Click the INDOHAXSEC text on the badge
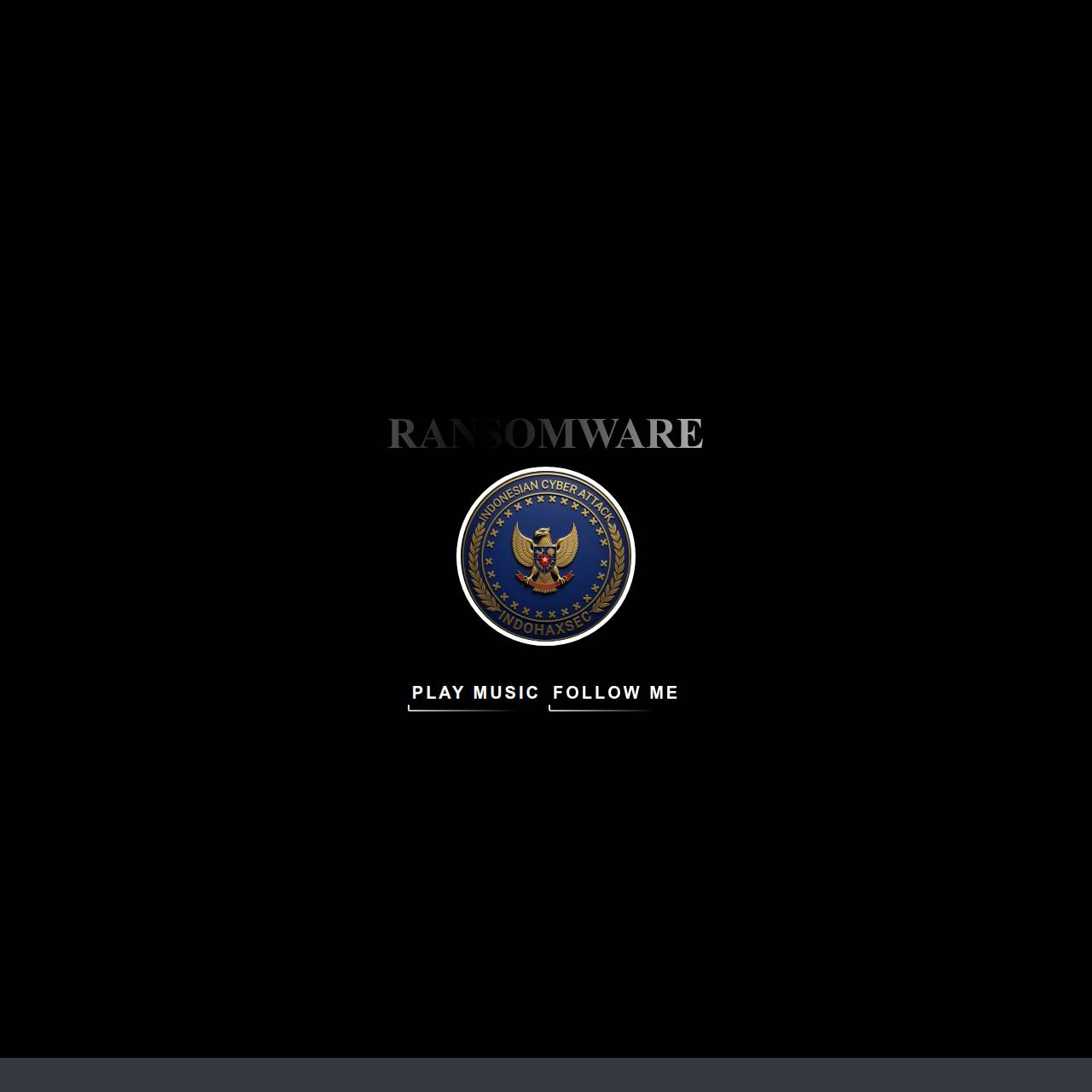Viewport: 1092px width, 1092px height. click(x=546, y=623)
